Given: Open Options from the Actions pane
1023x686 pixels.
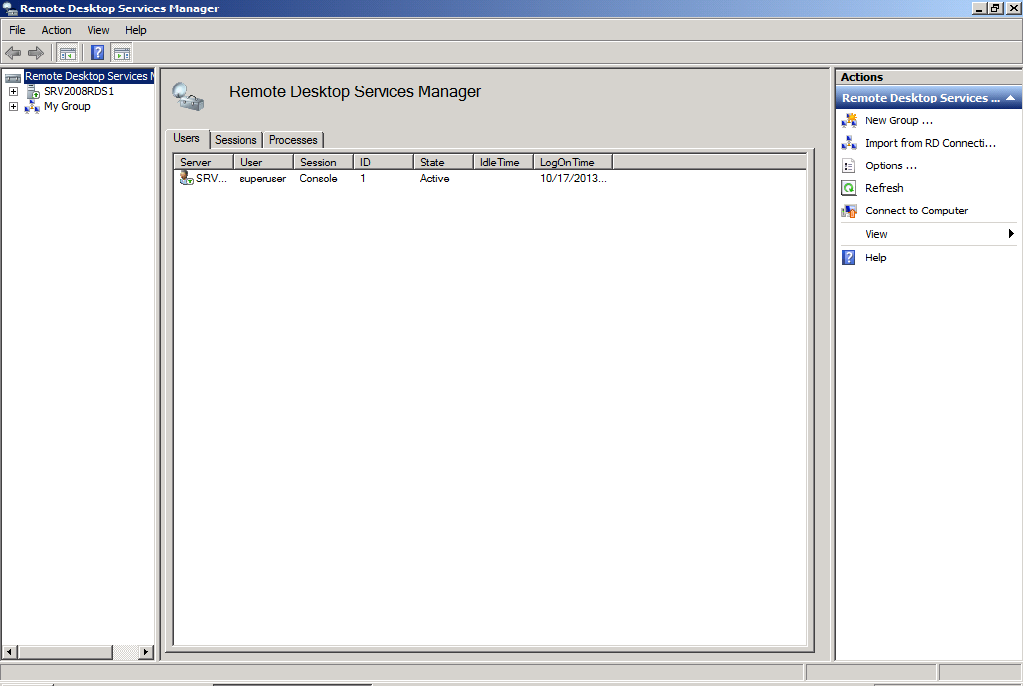Looking at the screenshot, I should click(891, 166).
